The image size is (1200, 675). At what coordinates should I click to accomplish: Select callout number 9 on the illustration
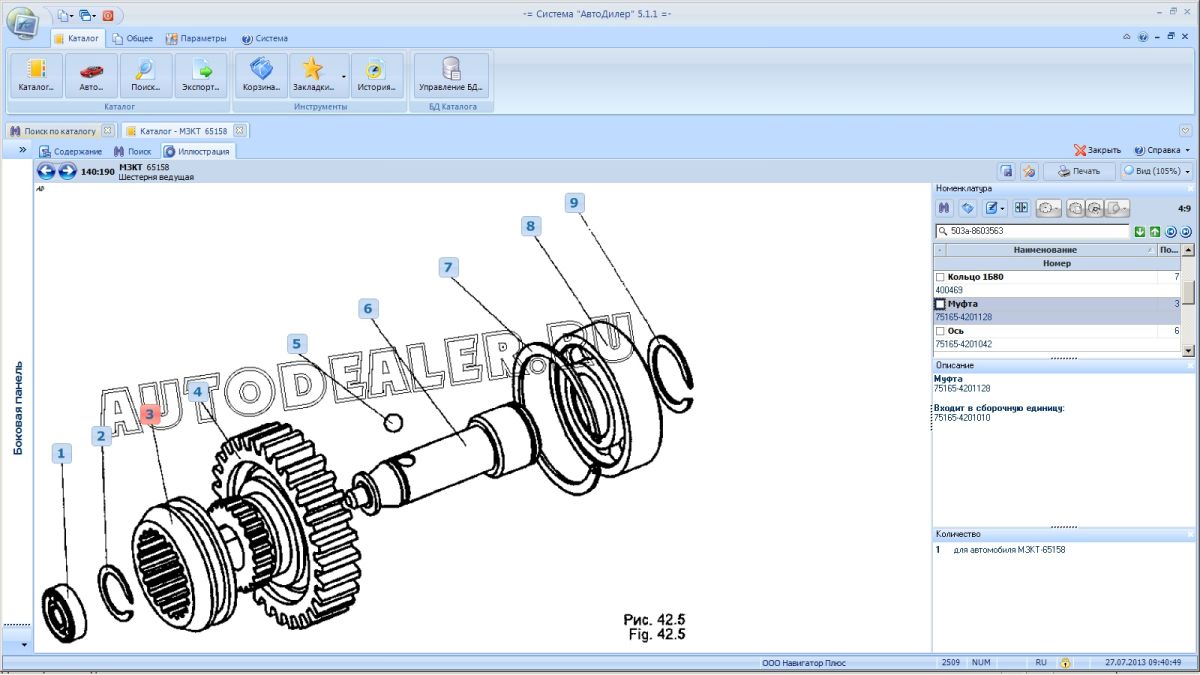(574, 203)
